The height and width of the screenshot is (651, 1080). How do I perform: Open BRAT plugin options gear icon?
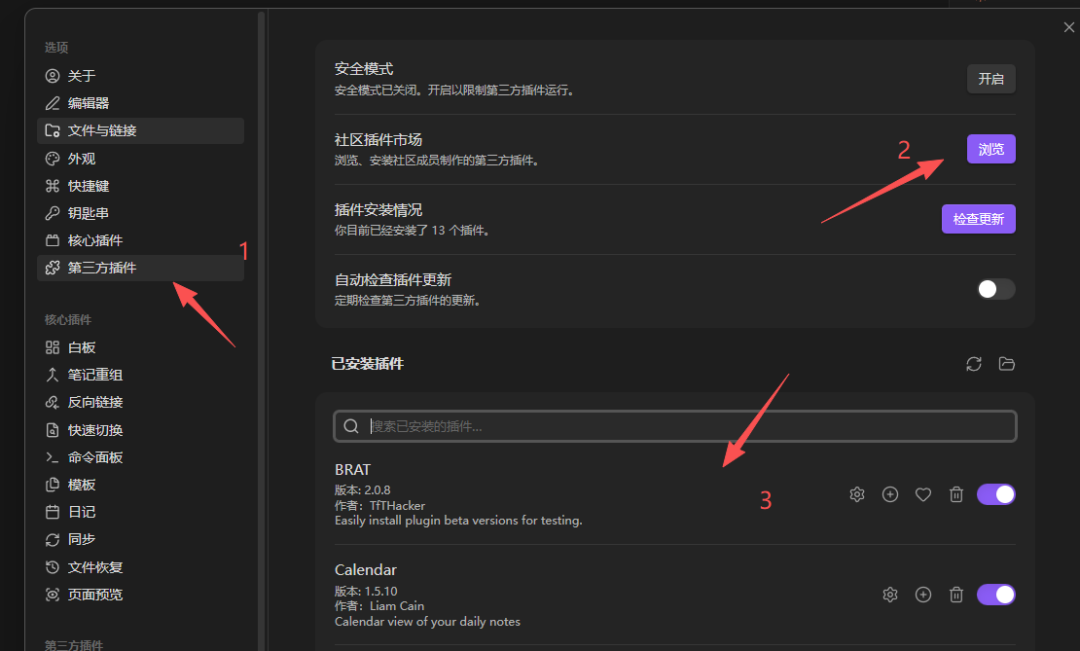point(857,495)
